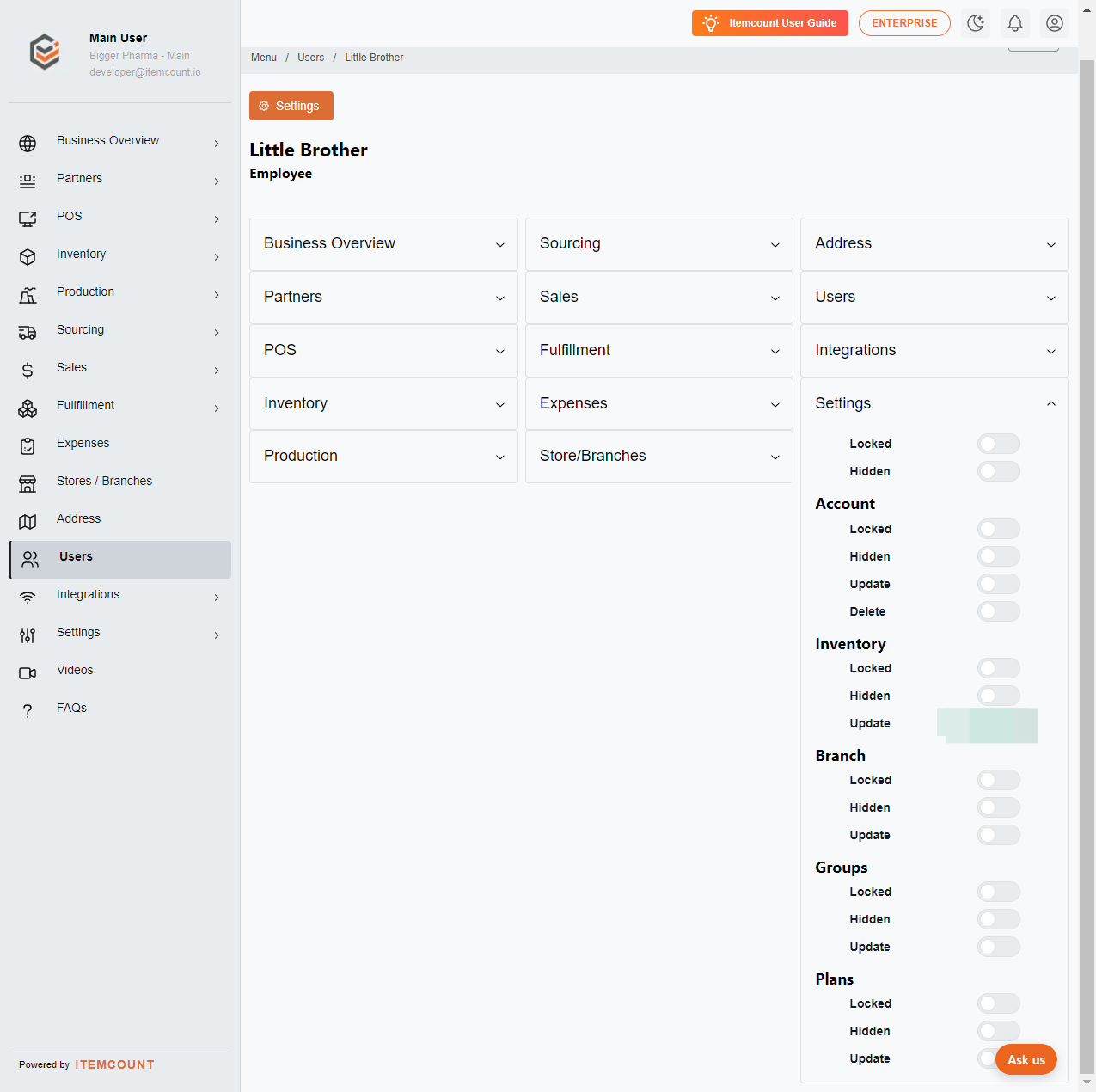
Task: Enable the Account Update switch
Action: pos(999,584)
